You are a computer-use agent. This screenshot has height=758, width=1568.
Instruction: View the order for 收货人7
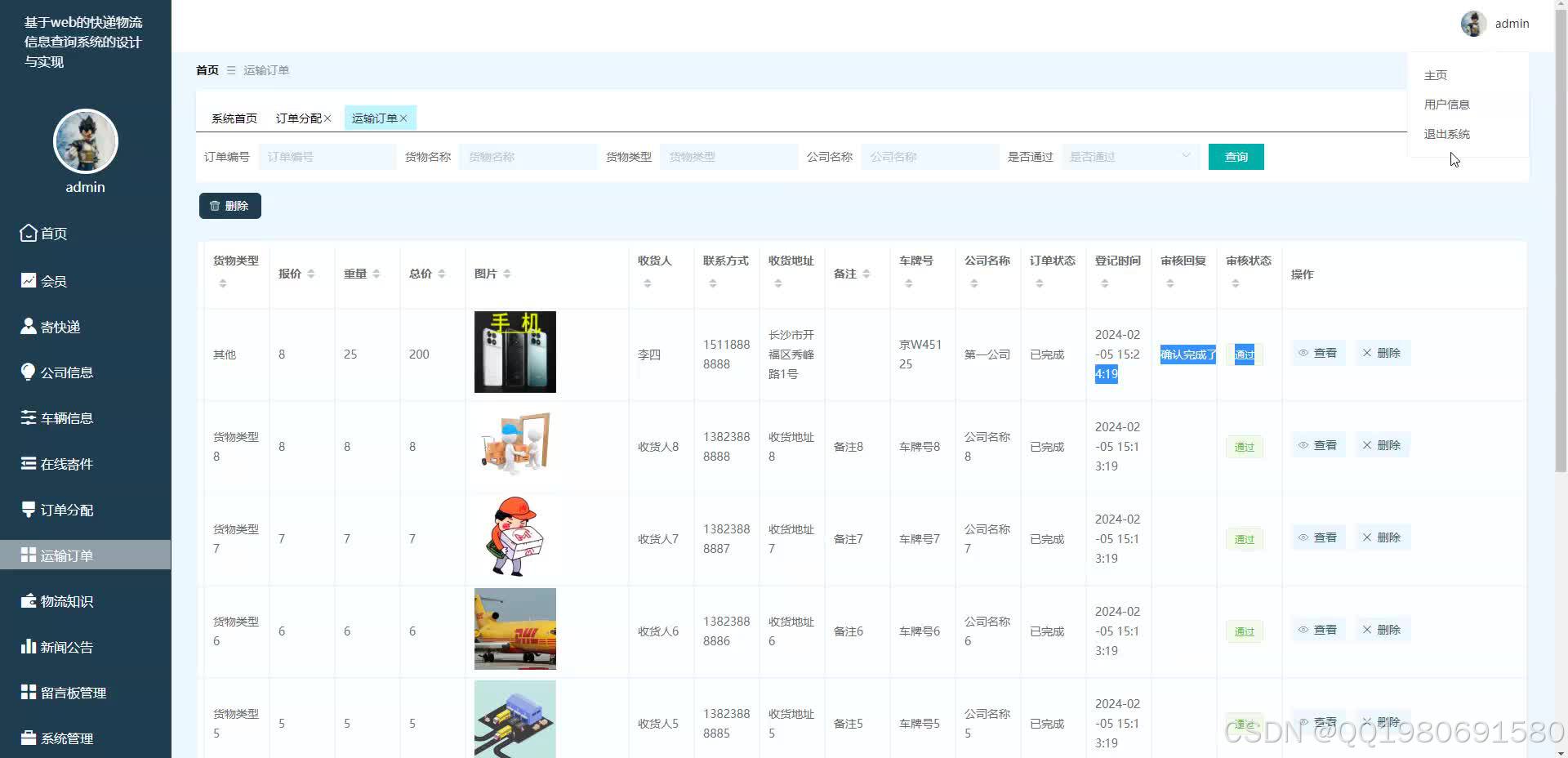coord(1318,537)
